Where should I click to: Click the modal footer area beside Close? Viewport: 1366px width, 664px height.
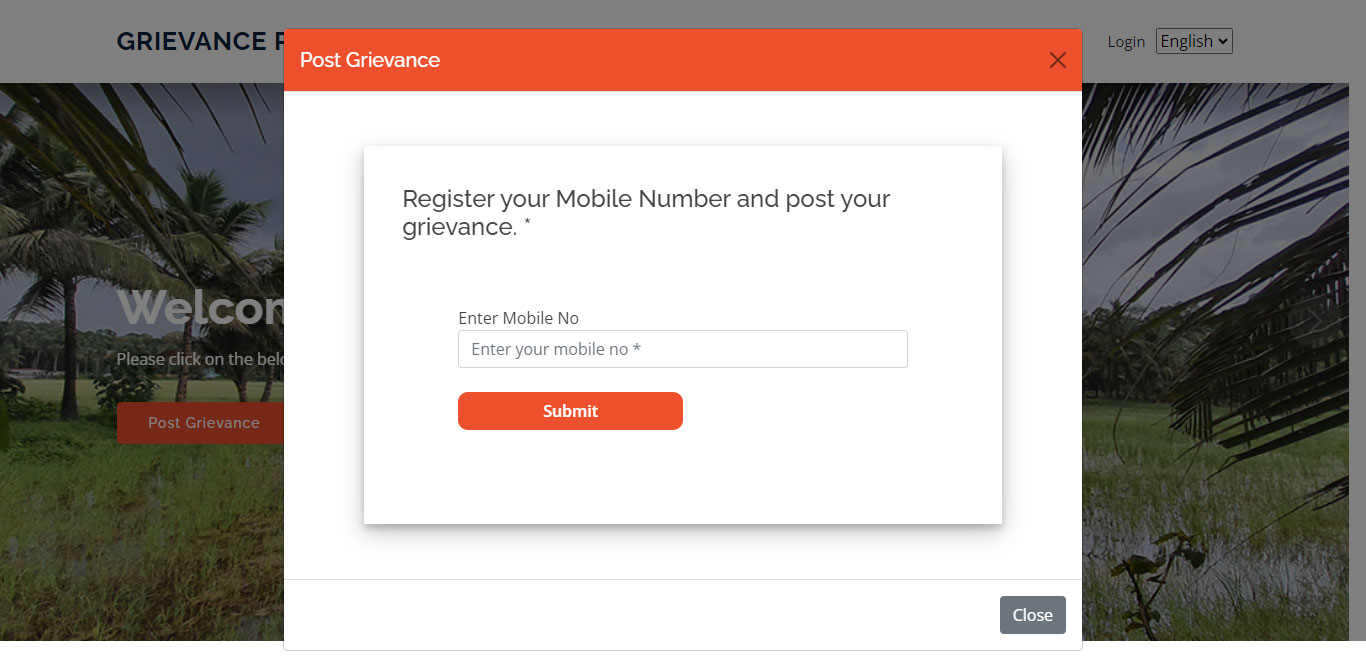point(640,615)
